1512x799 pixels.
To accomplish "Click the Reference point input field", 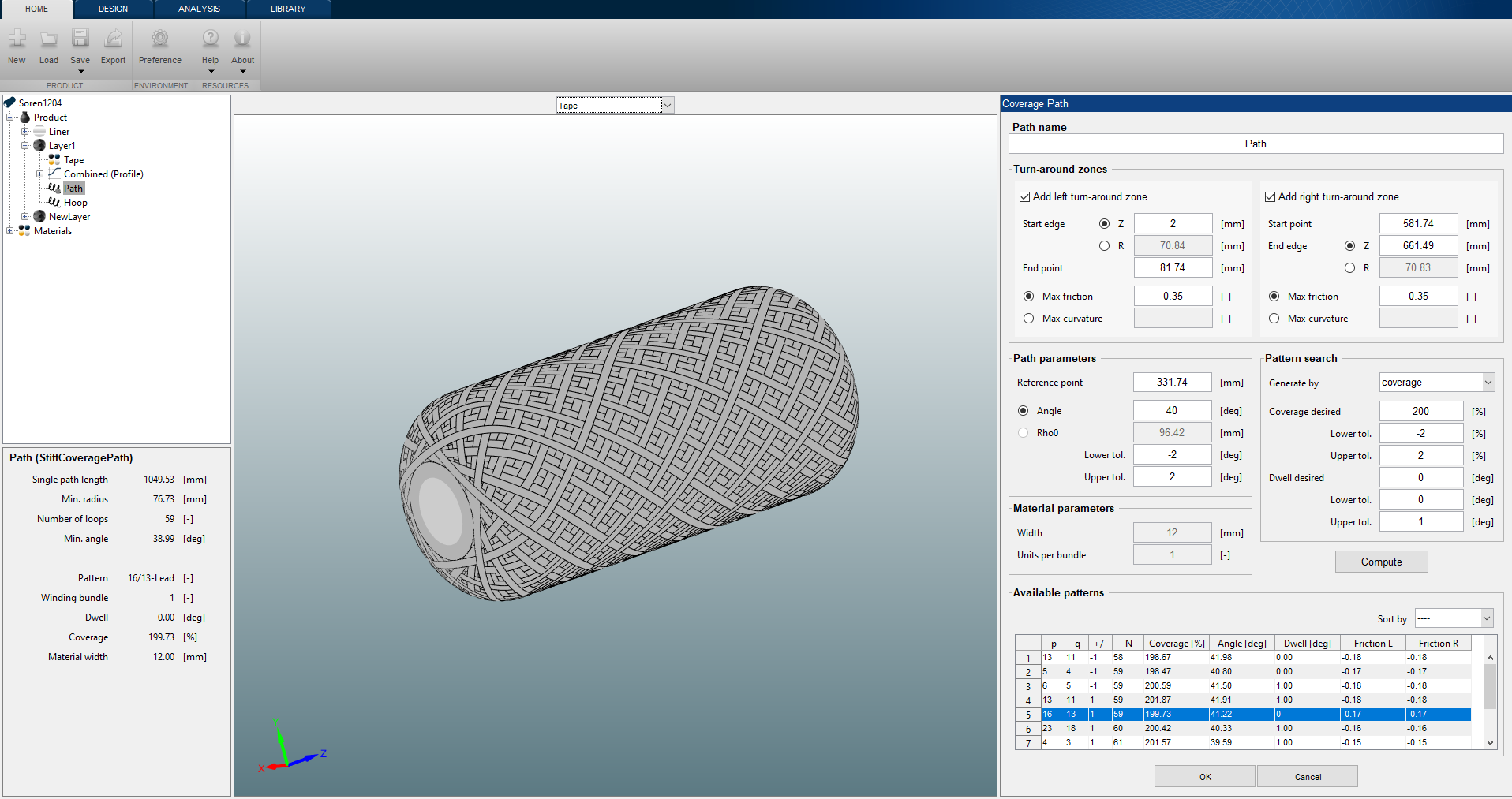I will (1172, 383).
